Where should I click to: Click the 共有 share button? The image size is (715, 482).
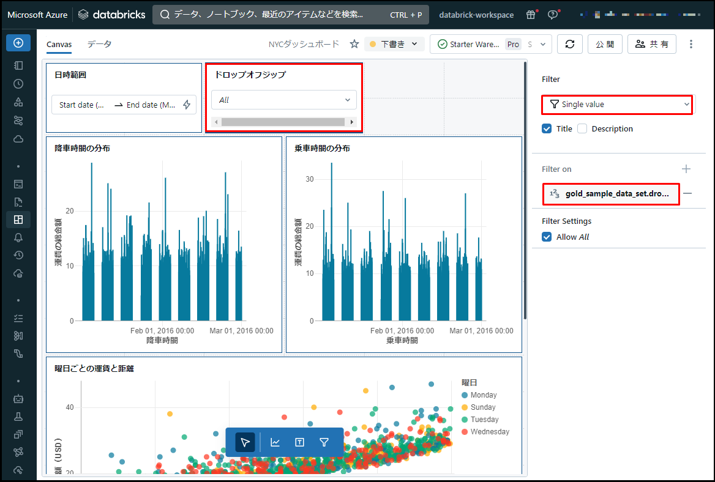tap(652, 44)
